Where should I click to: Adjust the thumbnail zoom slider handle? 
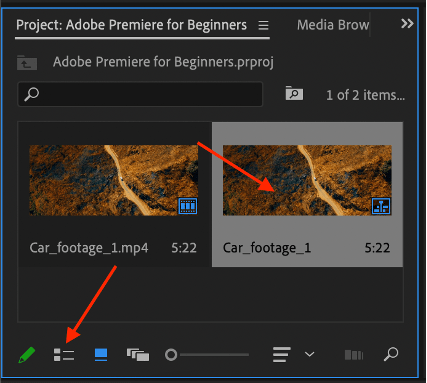[x=171, y=355]
